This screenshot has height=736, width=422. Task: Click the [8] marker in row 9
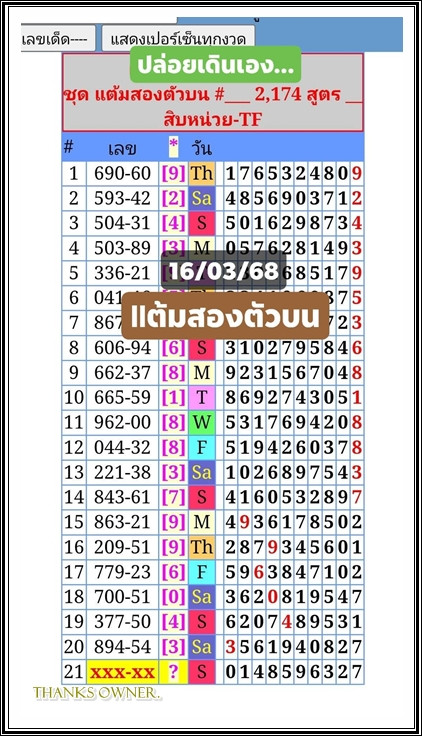pos(174,373)
